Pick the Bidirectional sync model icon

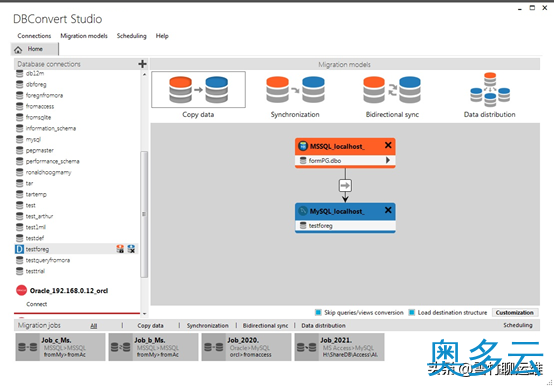click(x=392, y=90)
